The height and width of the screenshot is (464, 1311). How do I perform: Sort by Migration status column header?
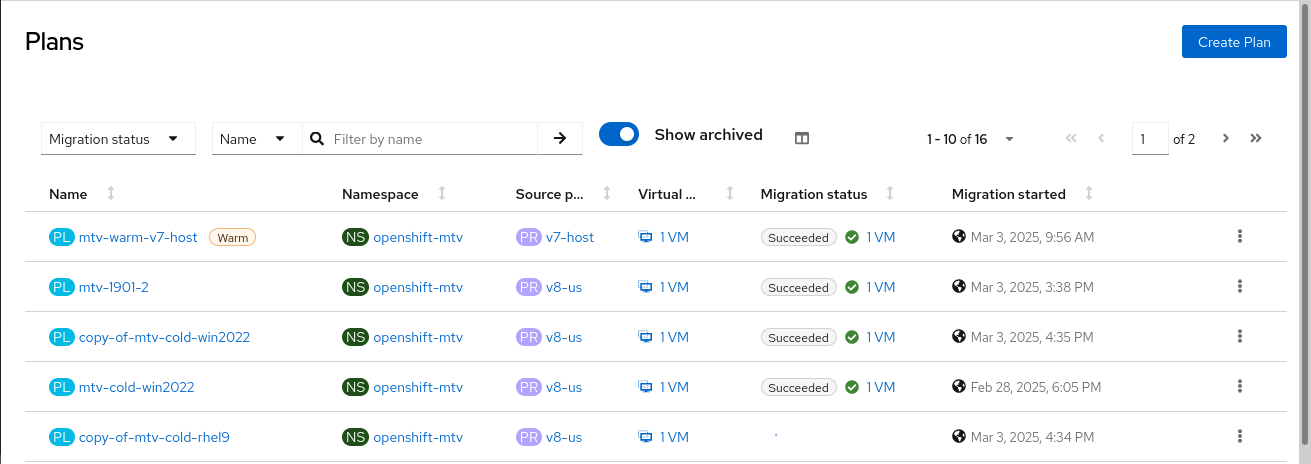coord(814,194)
